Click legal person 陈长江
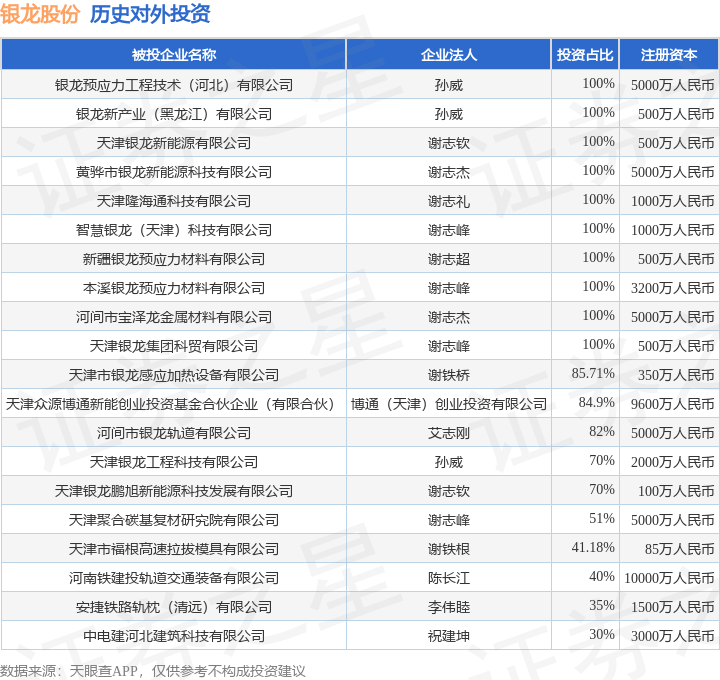 pos(449,578)
